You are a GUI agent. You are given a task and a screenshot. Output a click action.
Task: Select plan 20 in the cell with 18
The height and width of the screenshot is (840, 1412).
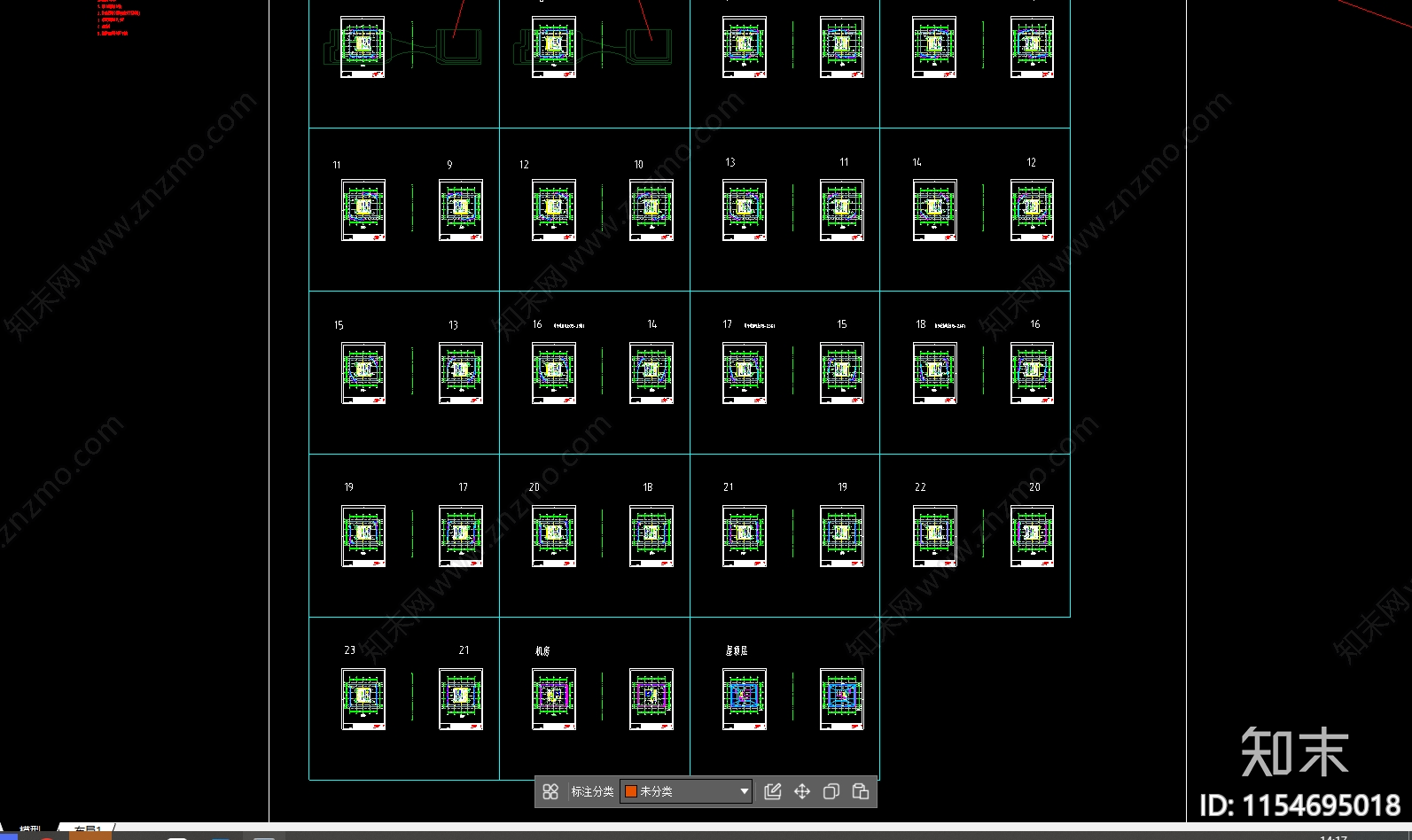(554, 536)
